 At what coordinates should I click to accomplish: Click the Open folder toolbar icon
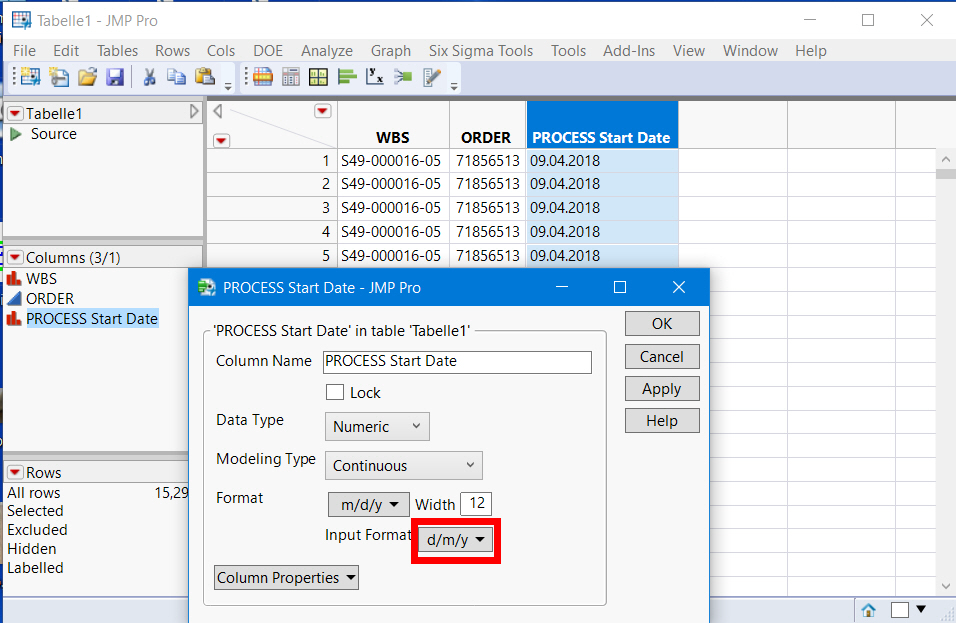[88, 77]
